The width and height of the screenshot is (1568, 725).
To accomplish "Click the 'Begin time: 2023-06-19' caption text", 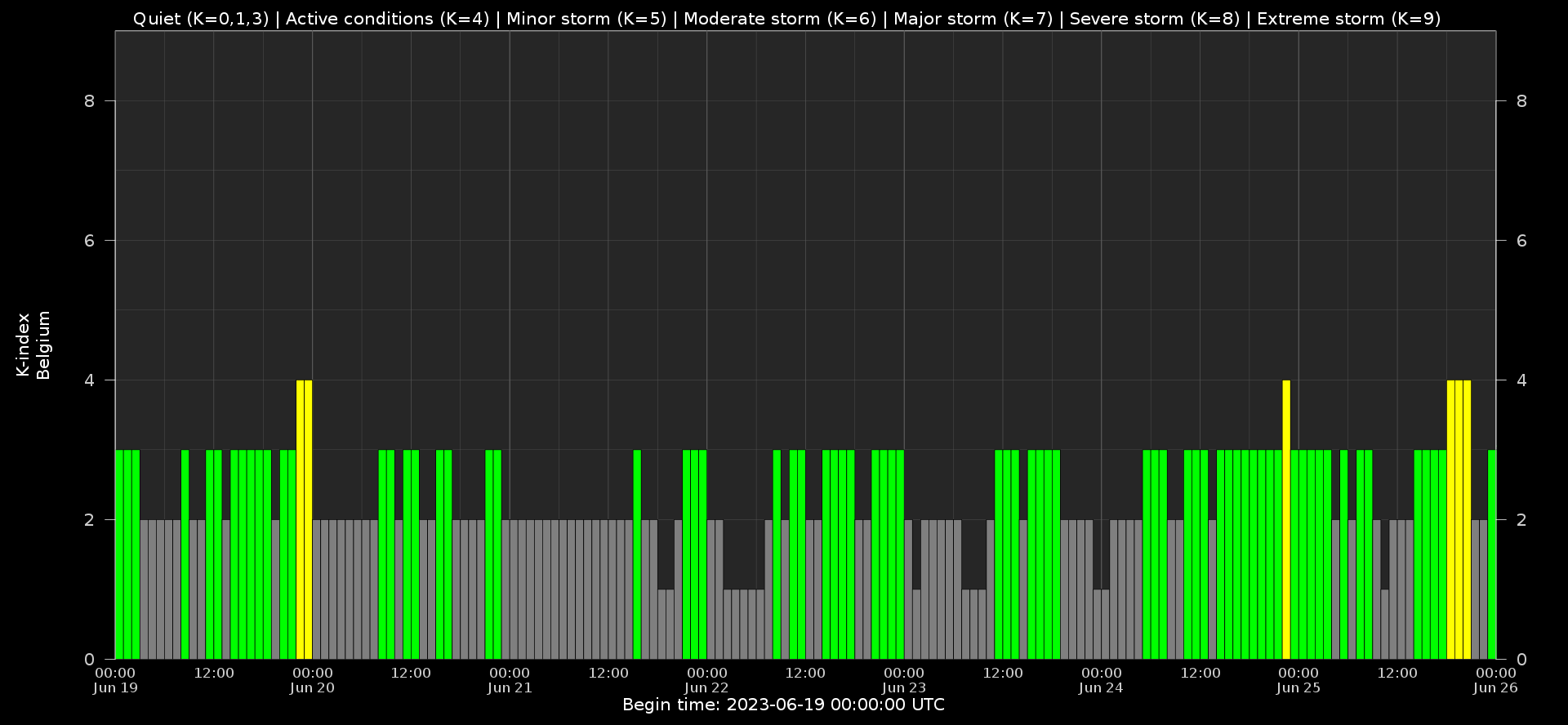I will tap(783, 705).
